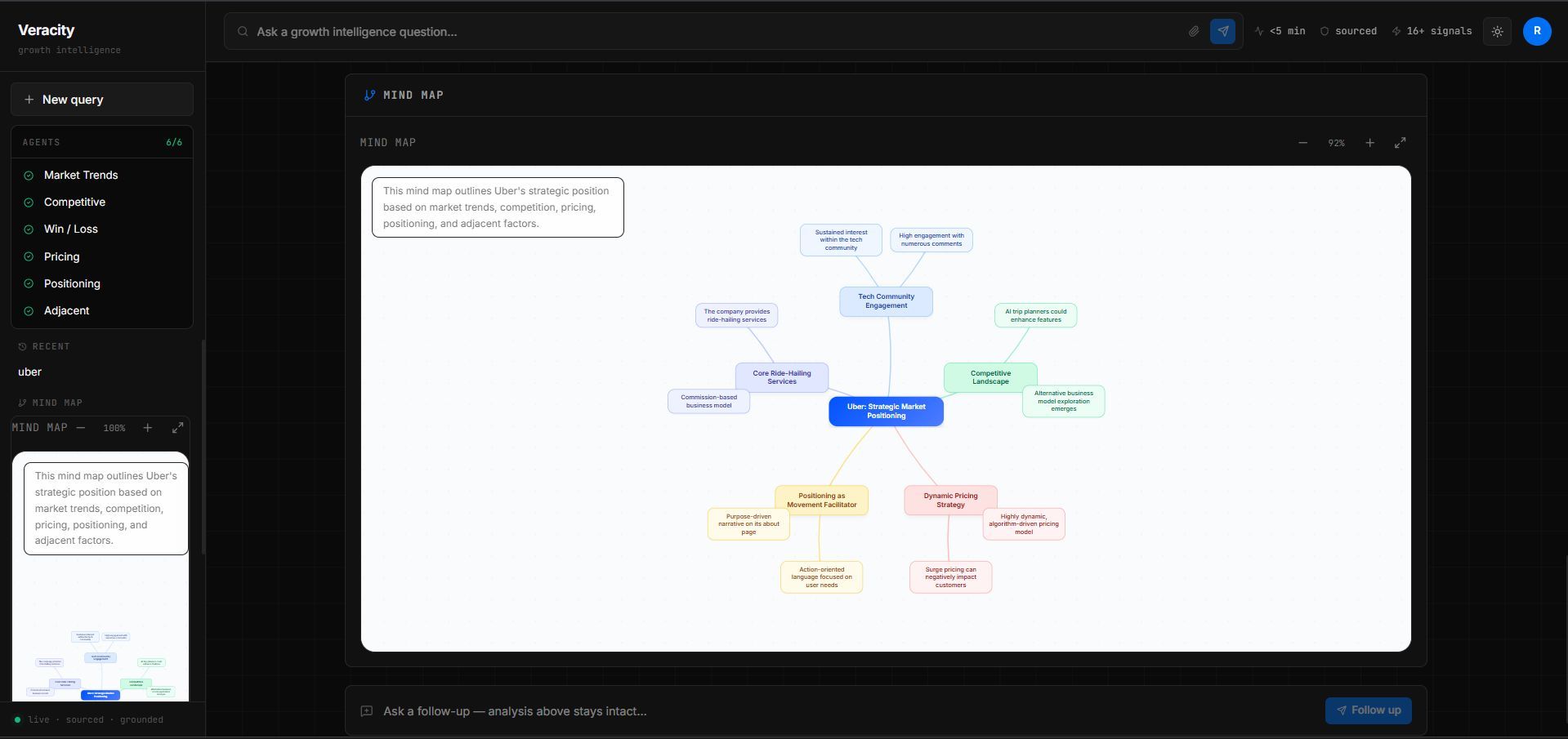The width and height of the screenshot is (1568, 739).
Task: Expand main mind map to fullscreen
Action: (x=1400, y=143)
